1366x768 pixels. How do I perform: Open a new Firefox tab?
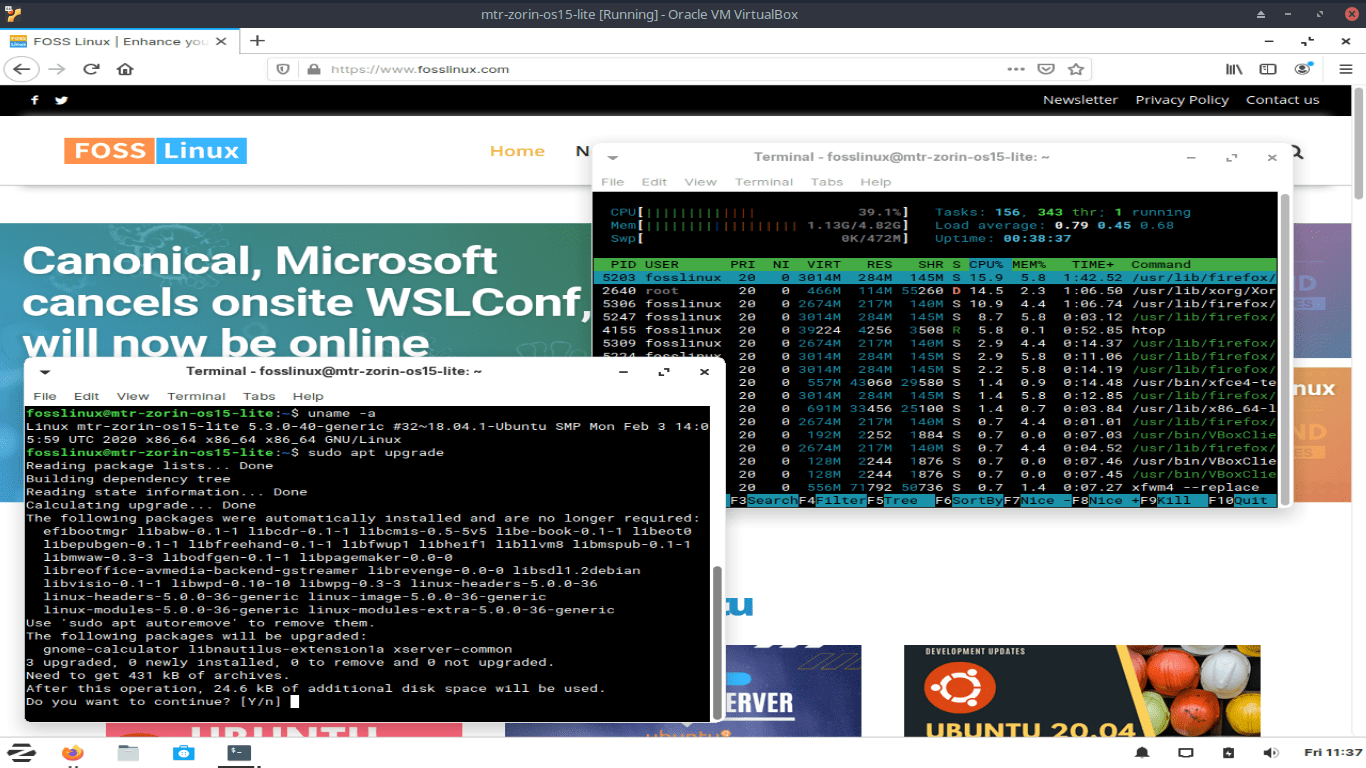(257, 41)
